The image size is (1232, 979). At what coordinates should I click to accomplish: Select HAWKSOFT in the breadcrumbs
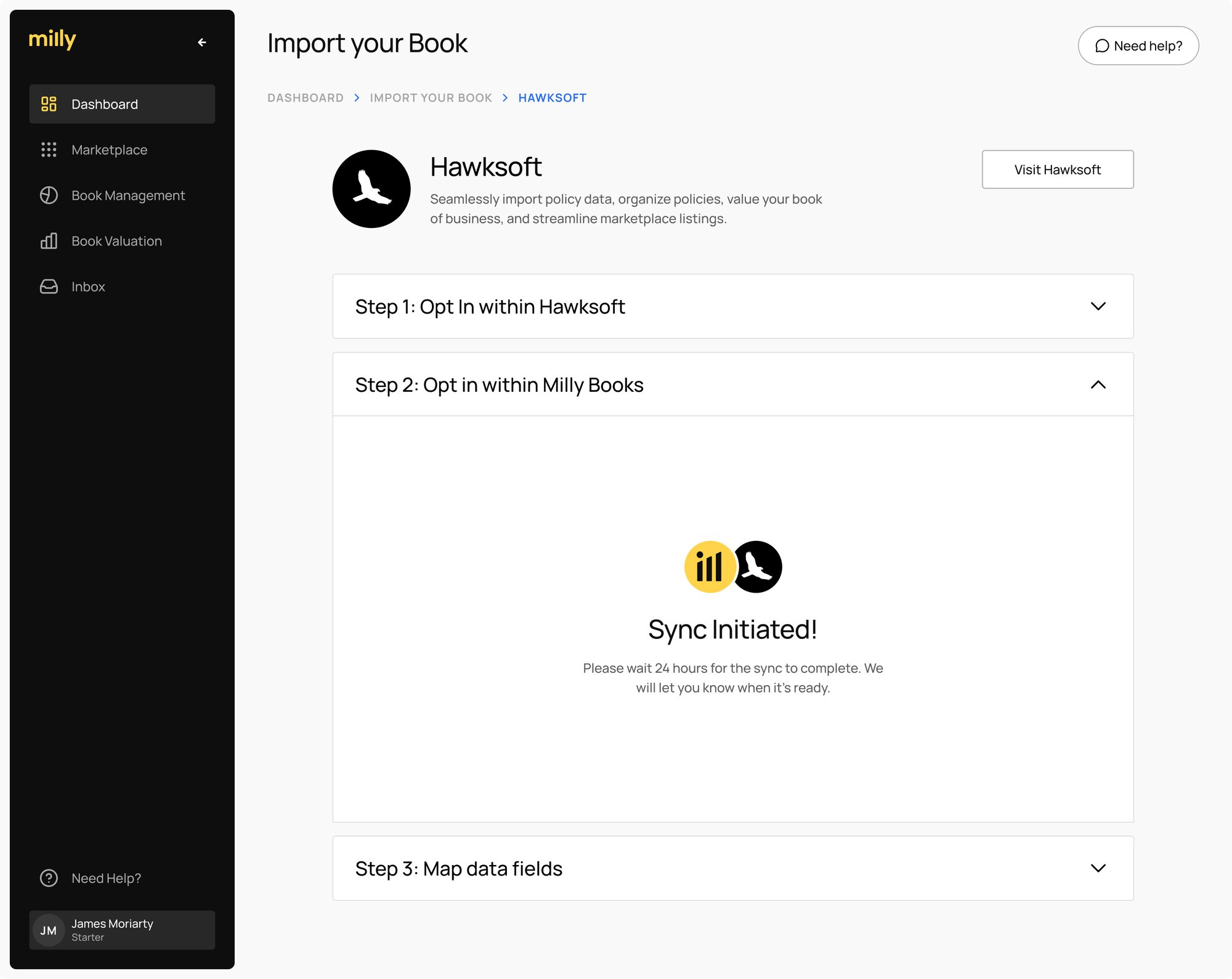tap(553, 97)
